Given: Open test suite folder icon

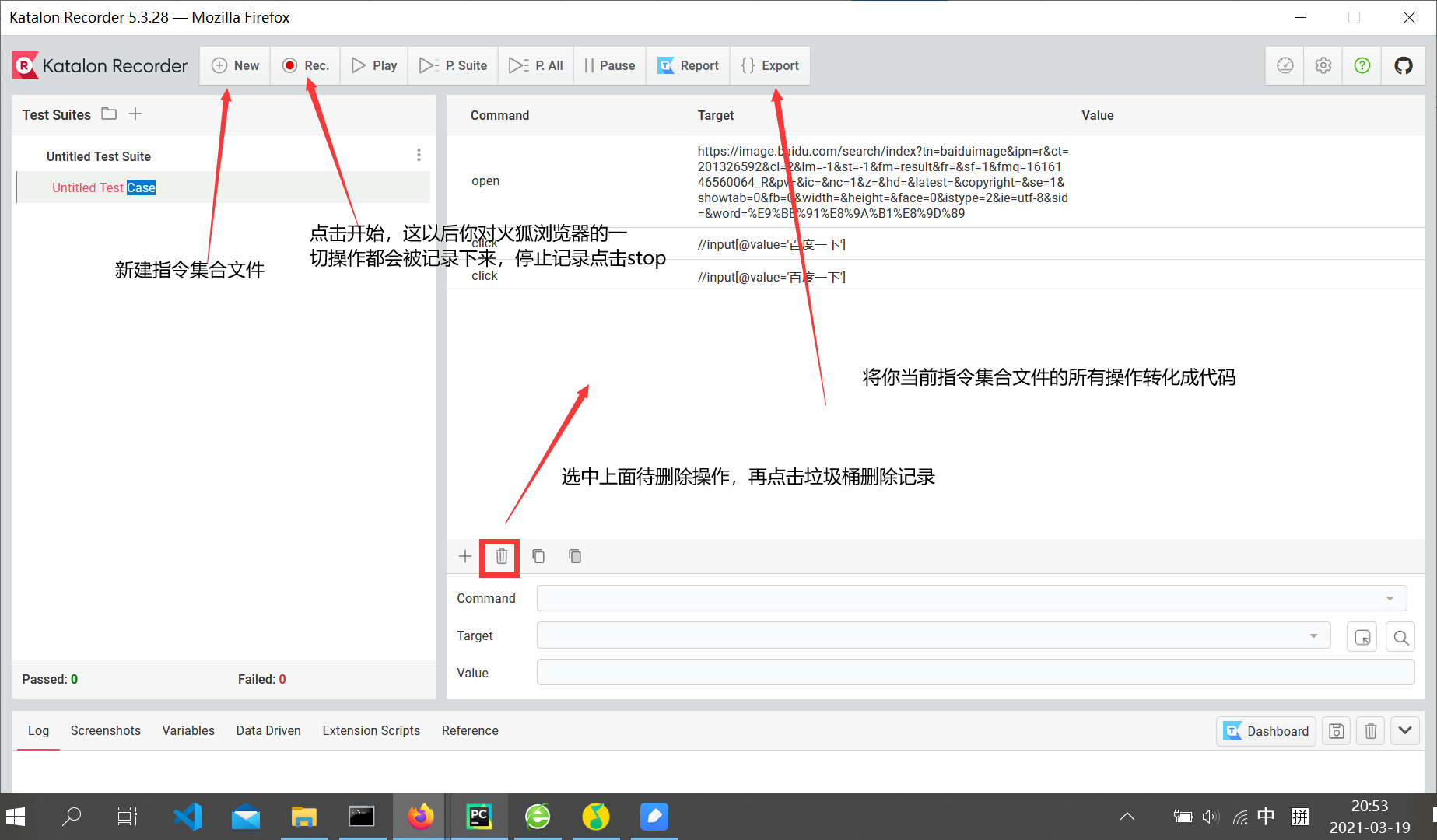Looking at the screenshot, I should [109, 114].
